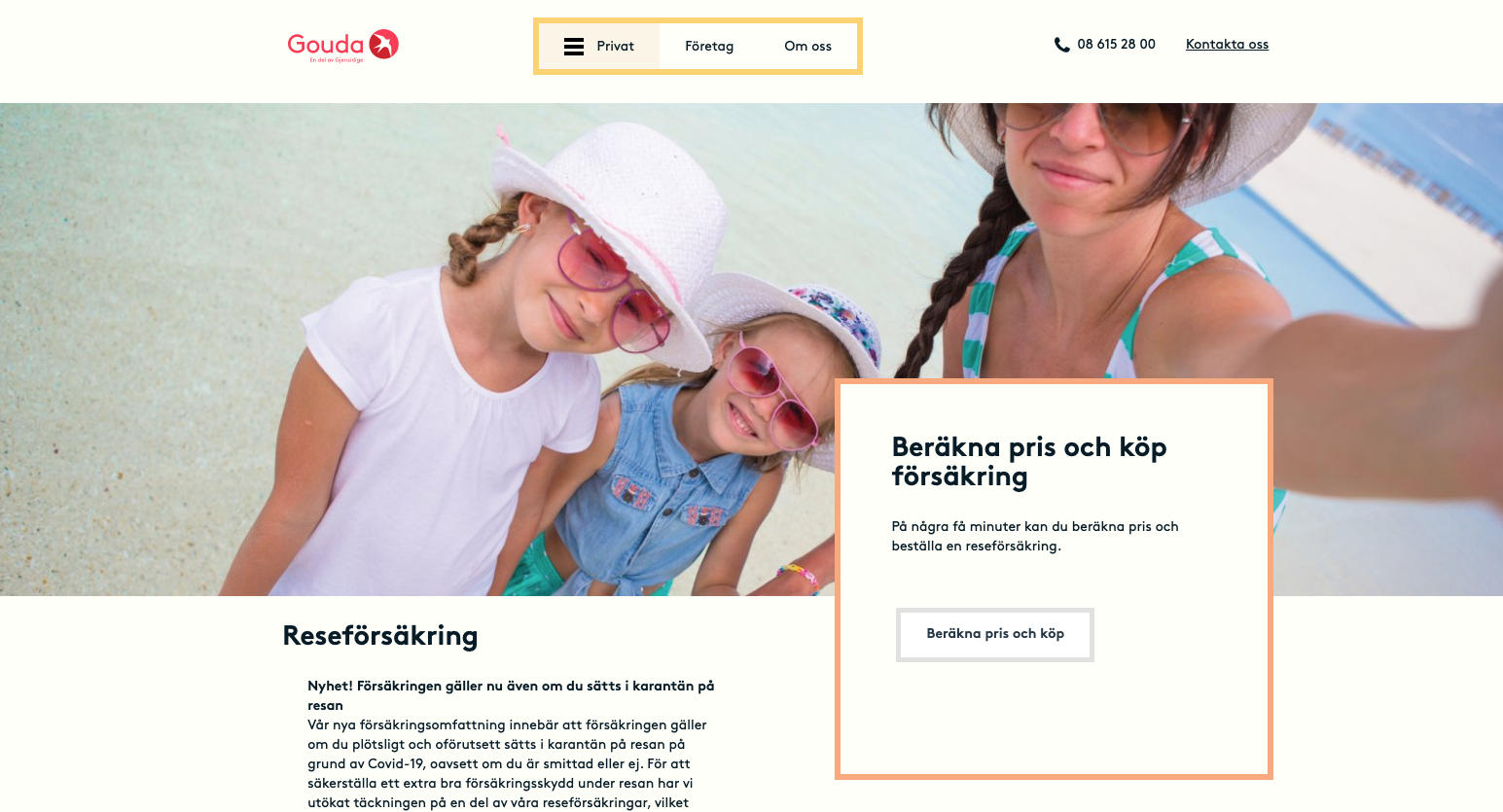This screenshot has height=812, width=1503.
Task: Click the Reseförsäkring page heading
Action: (x=380, y=636)
